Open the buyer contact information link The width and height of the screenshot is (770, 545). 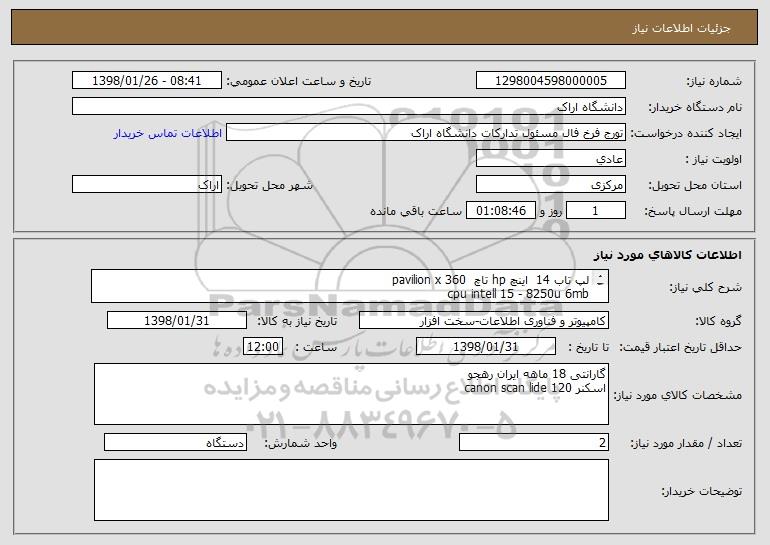(167, 134)
